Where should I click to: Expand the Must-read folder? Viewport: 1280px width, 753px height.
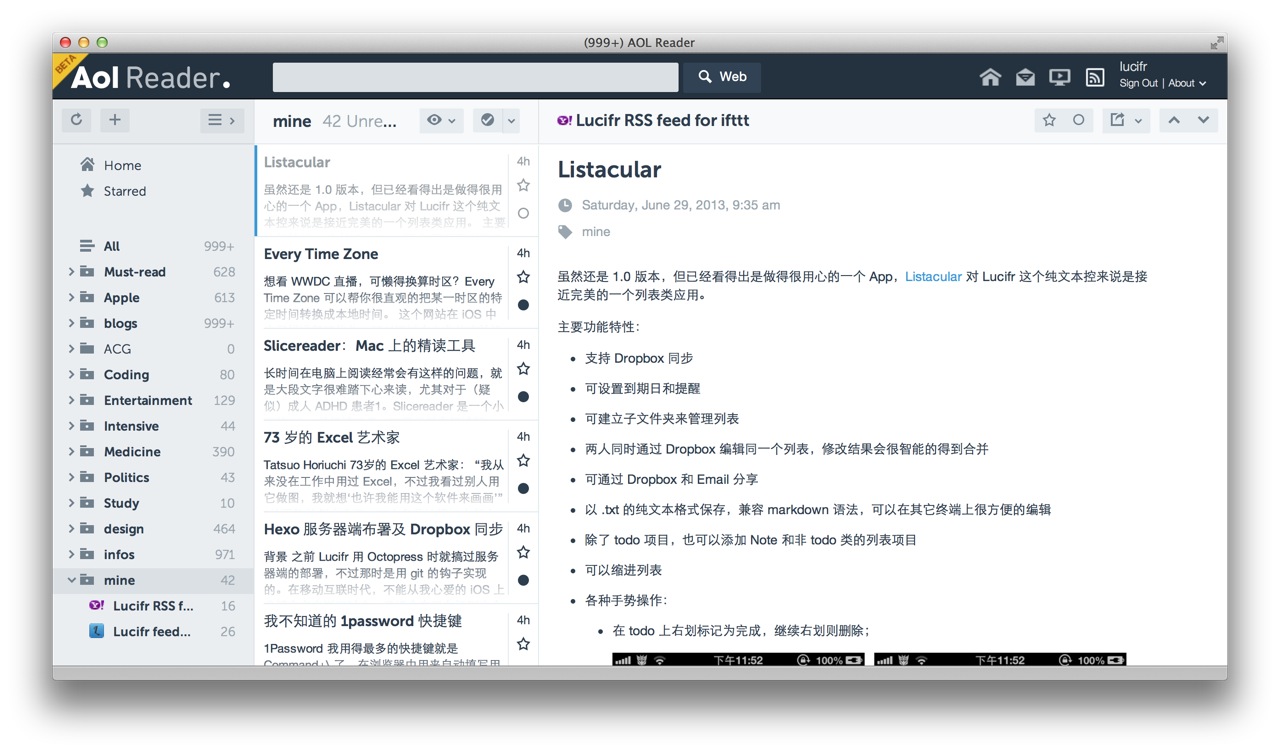point(71,272)
